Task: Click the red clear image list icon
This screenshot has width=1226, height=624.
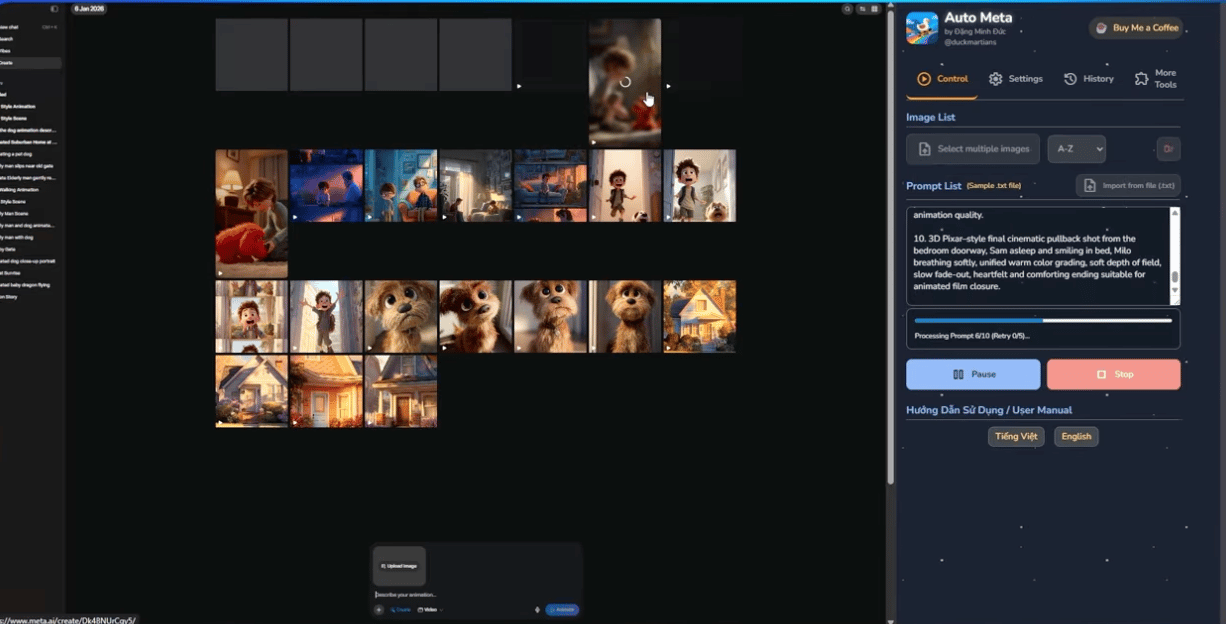Action: (x=1168, y=149)
